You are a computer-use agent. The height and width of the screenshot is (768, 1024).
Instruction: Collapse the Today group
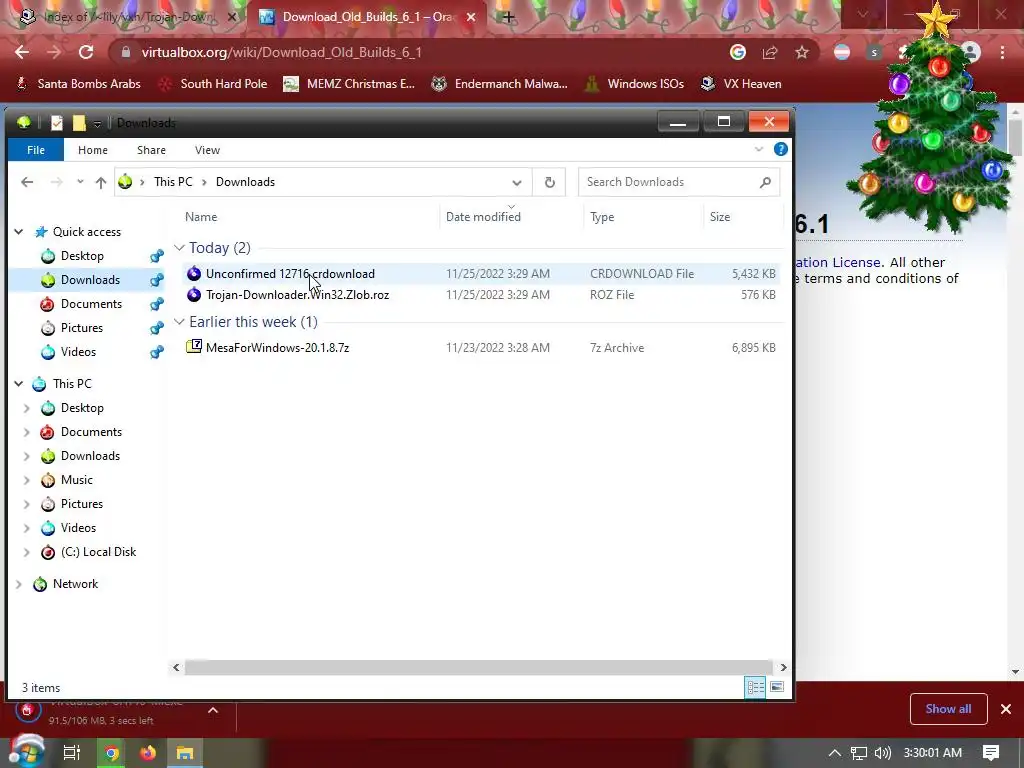pos(179,248)
